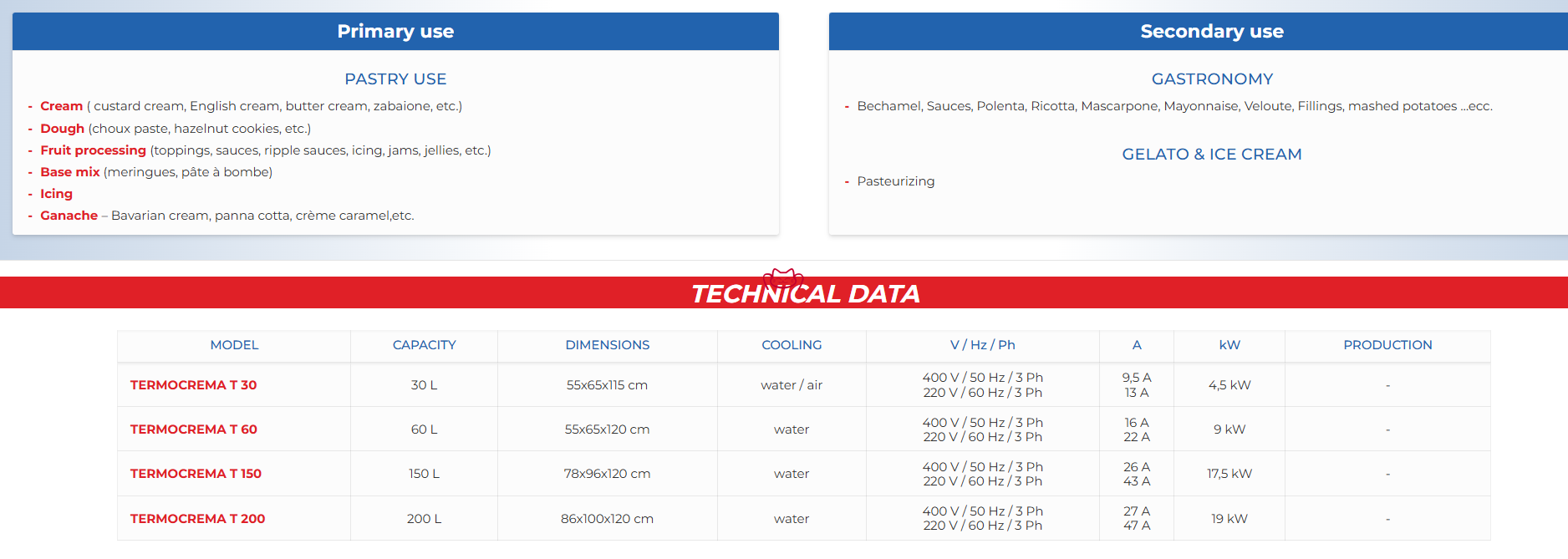
Task: Click the CAPACITY column header
Action: 424,345
